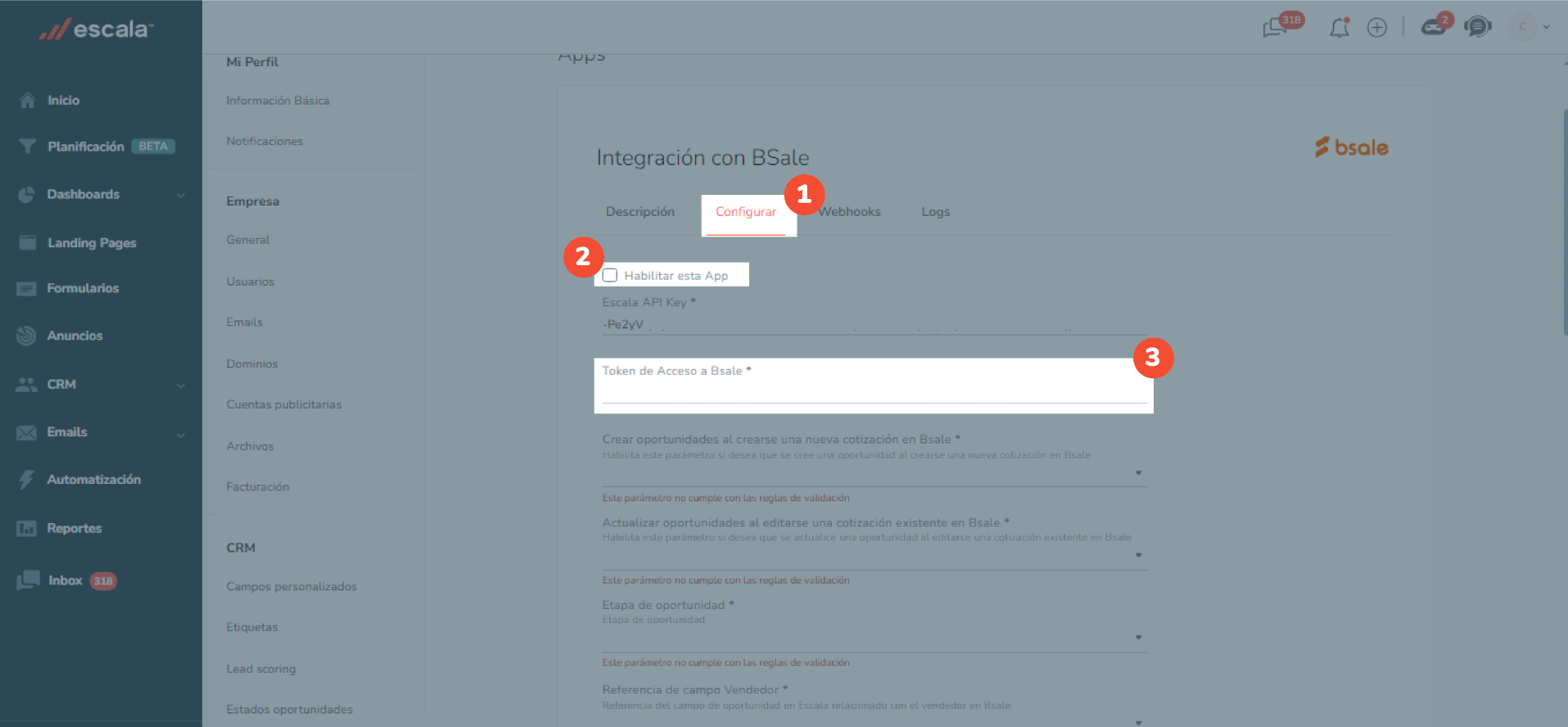Open Referencia de campo Vendedor dropdown
The image size is (1568, 727).
874,720
